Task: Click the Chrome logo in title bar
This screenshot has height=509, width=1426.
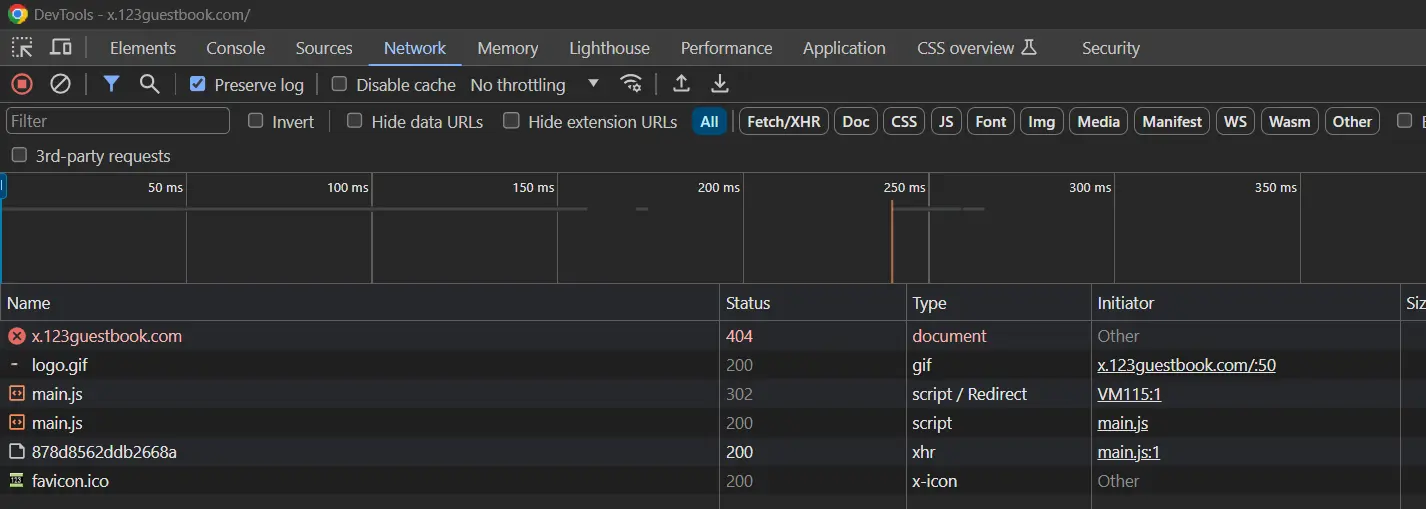Action: pyautogui.click(x=17, y=14)
